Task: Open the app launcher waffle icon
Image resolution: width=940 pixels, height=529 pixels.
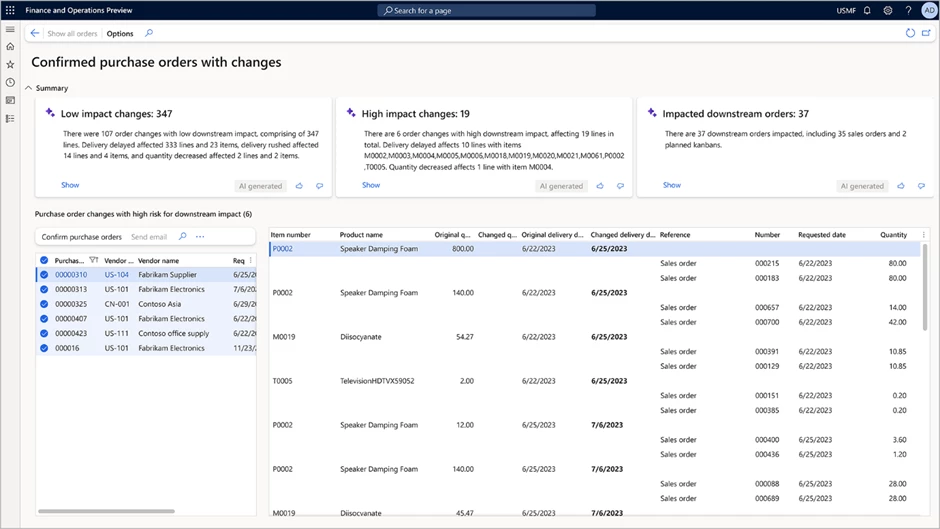Action: (x=11, y=10)
